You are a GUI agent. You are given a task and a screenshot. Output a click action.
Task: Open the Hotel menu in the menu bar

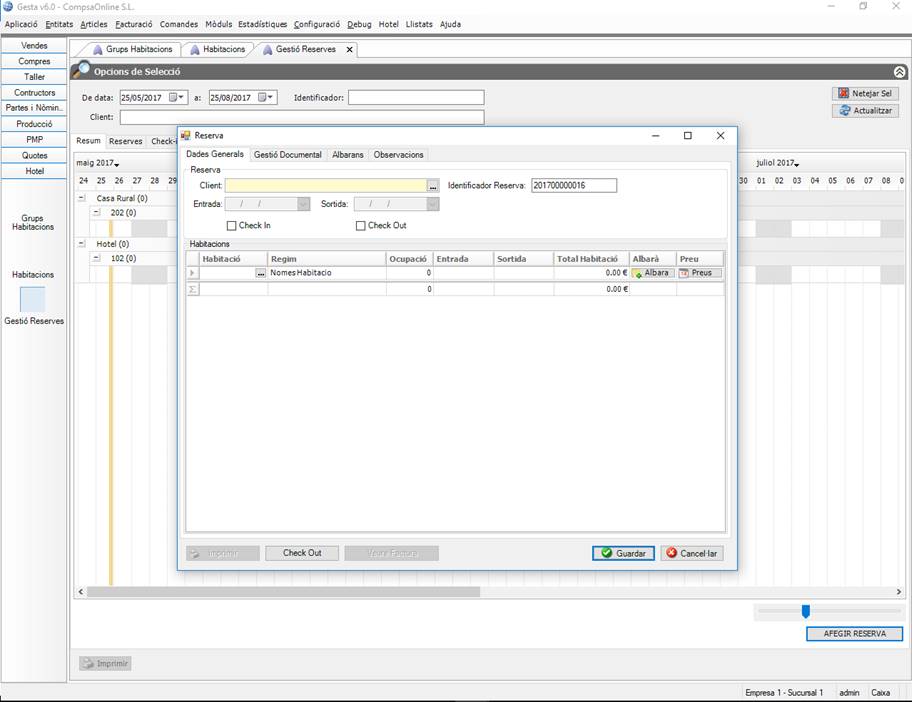click(x=389, y=24)
